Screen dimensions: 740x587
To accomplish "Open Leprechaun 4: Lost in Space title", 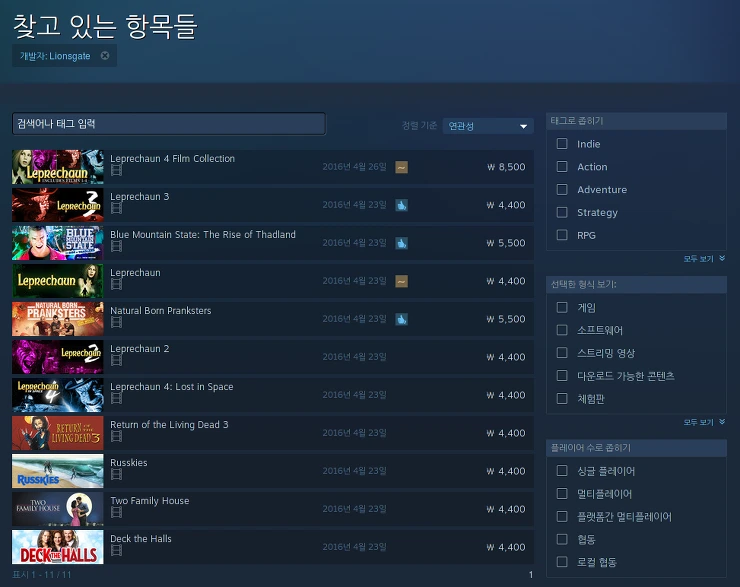I will [x=172, y=386].
